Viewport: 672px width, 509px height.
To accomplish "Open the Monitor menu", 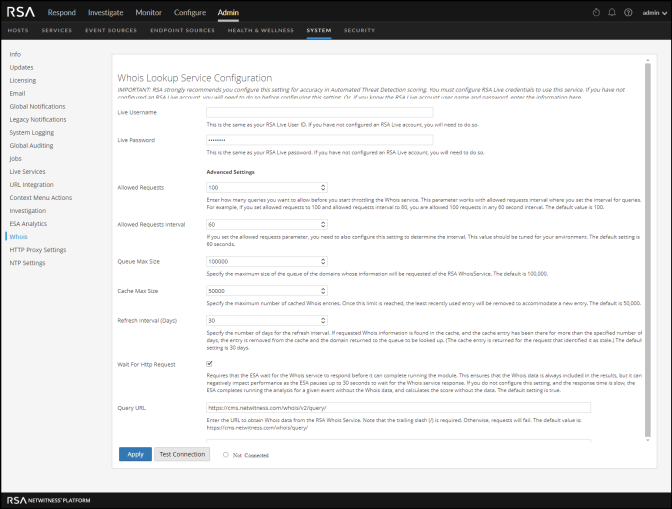I will tap(149, 12).
